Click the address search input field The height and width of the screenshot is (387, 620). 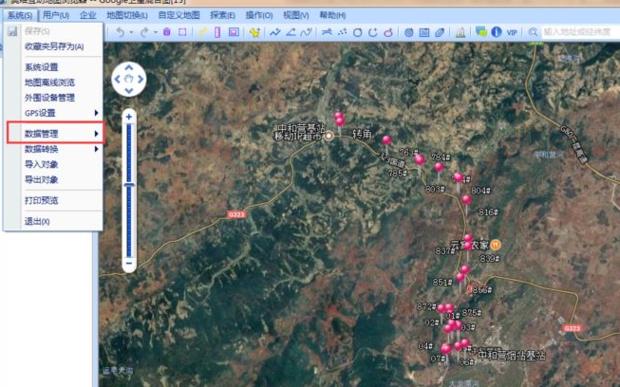point(579,32)
